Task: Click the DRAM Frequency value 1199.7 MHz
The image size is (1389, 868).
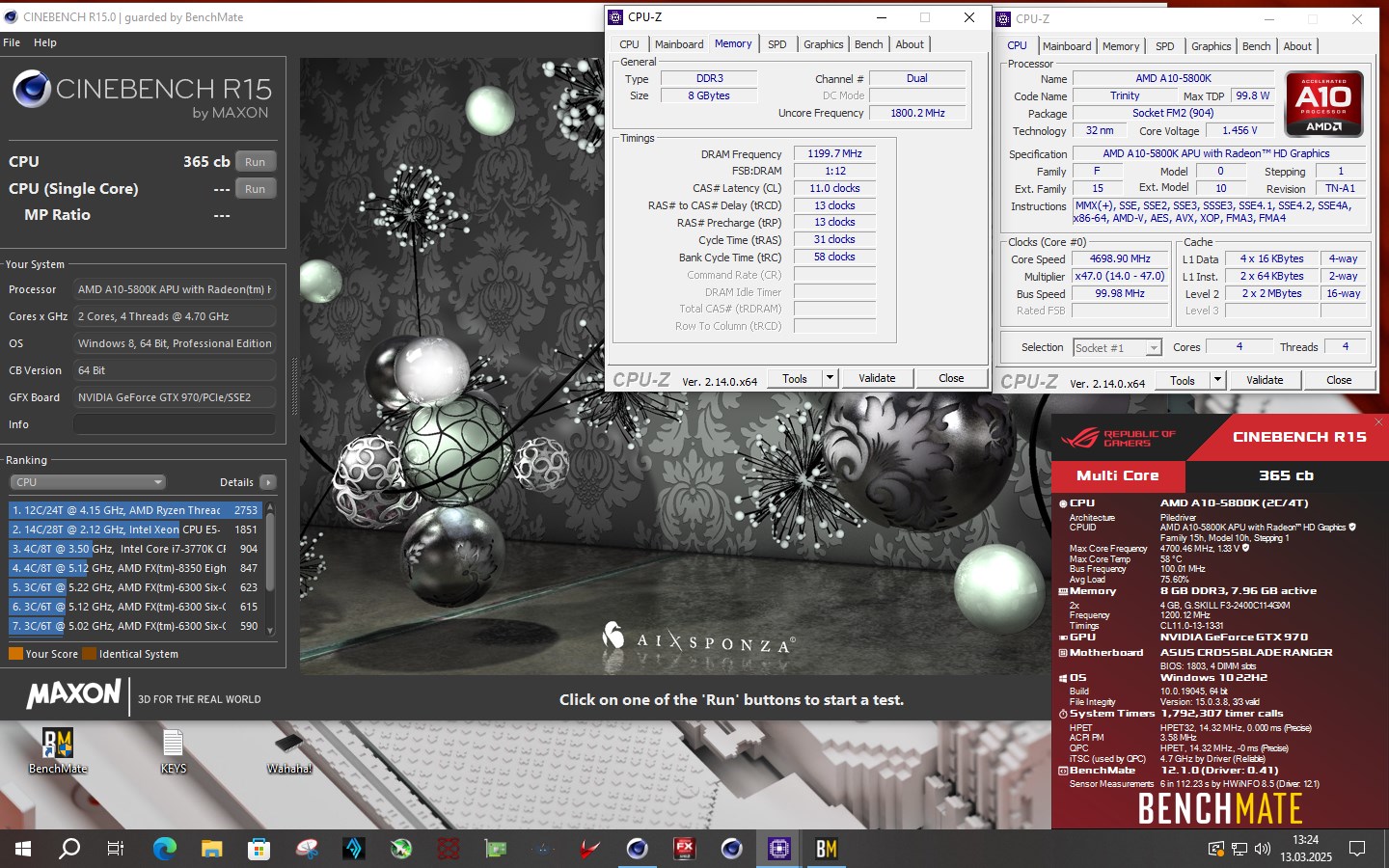Action: 834,154
